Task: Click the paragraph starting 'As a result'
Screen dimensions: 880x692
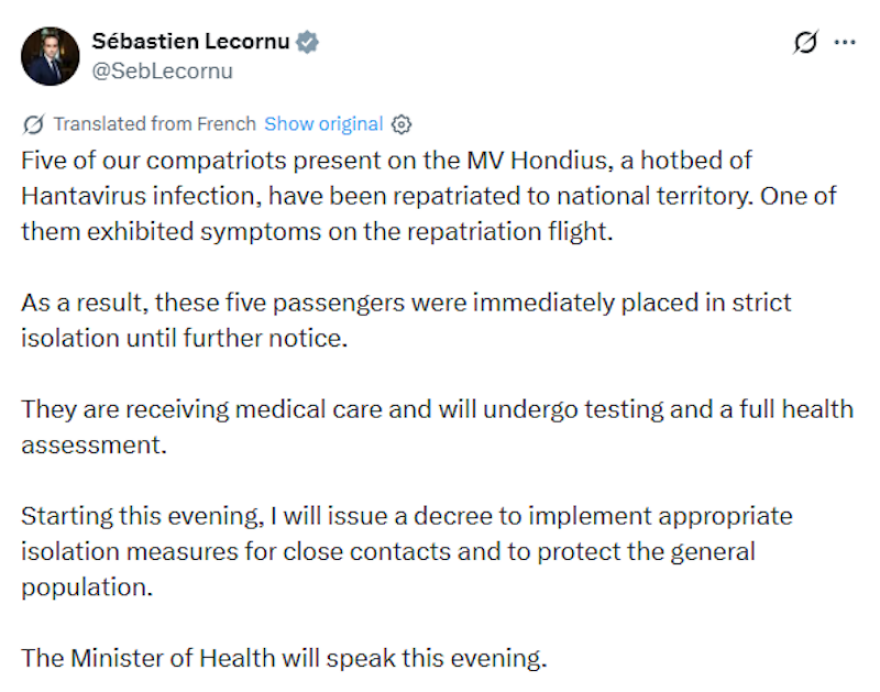Action: click(406, 320)
